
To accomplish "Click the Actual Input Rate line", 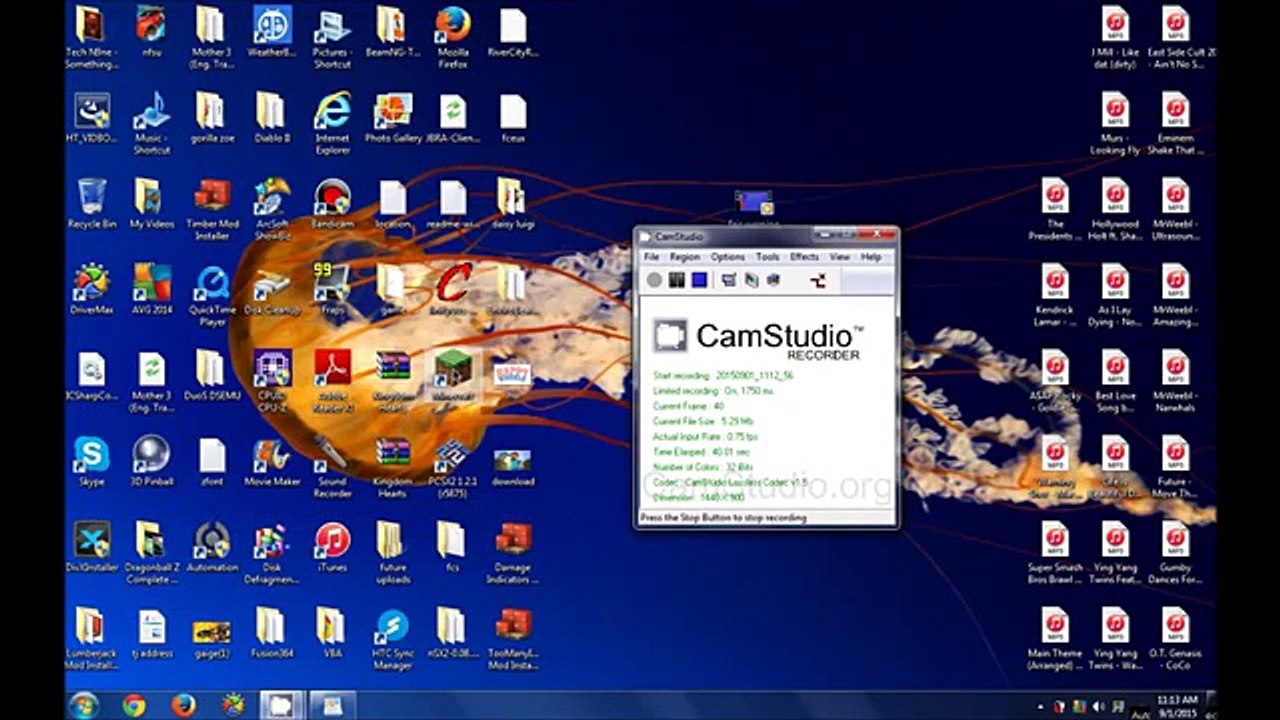I will pyautogui.click(x=705, y=437).
